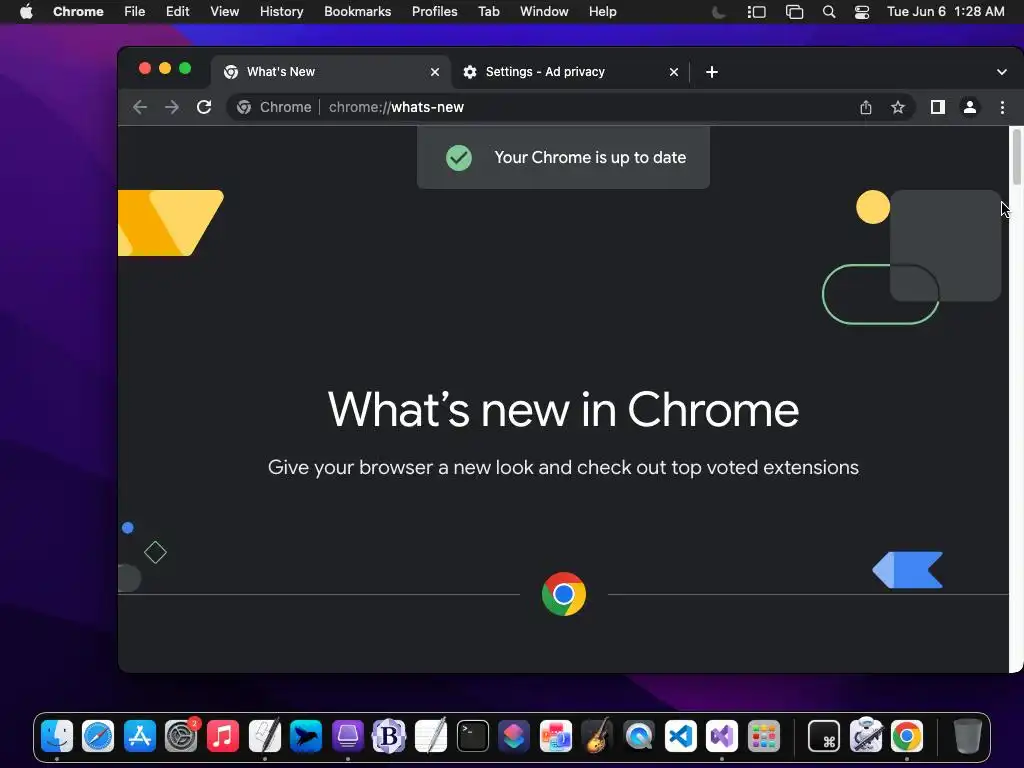Image resolution: width=1024 pixels, height=768 pixels.
Task: Open the Chrome application menu
Action: pyautogui.click(x=78, y=12)
